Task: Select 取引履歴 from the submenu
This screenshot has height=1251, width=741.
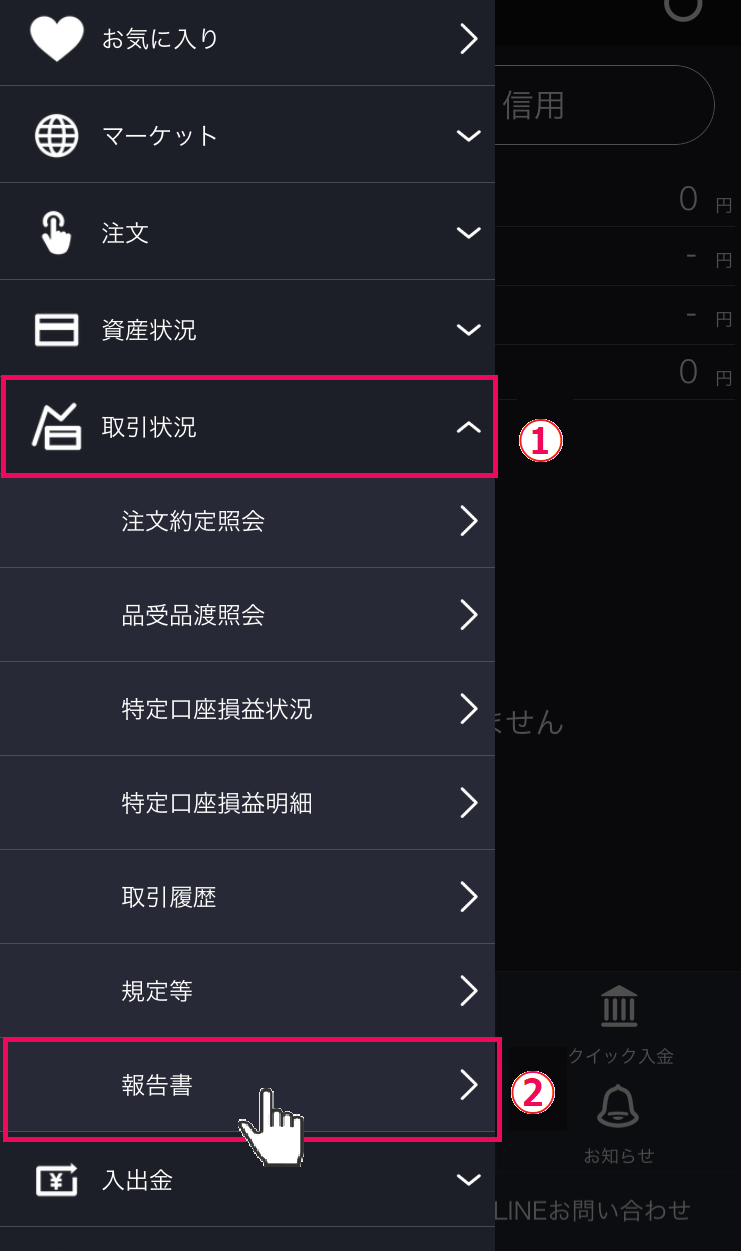Action: (x=247, y=897)
